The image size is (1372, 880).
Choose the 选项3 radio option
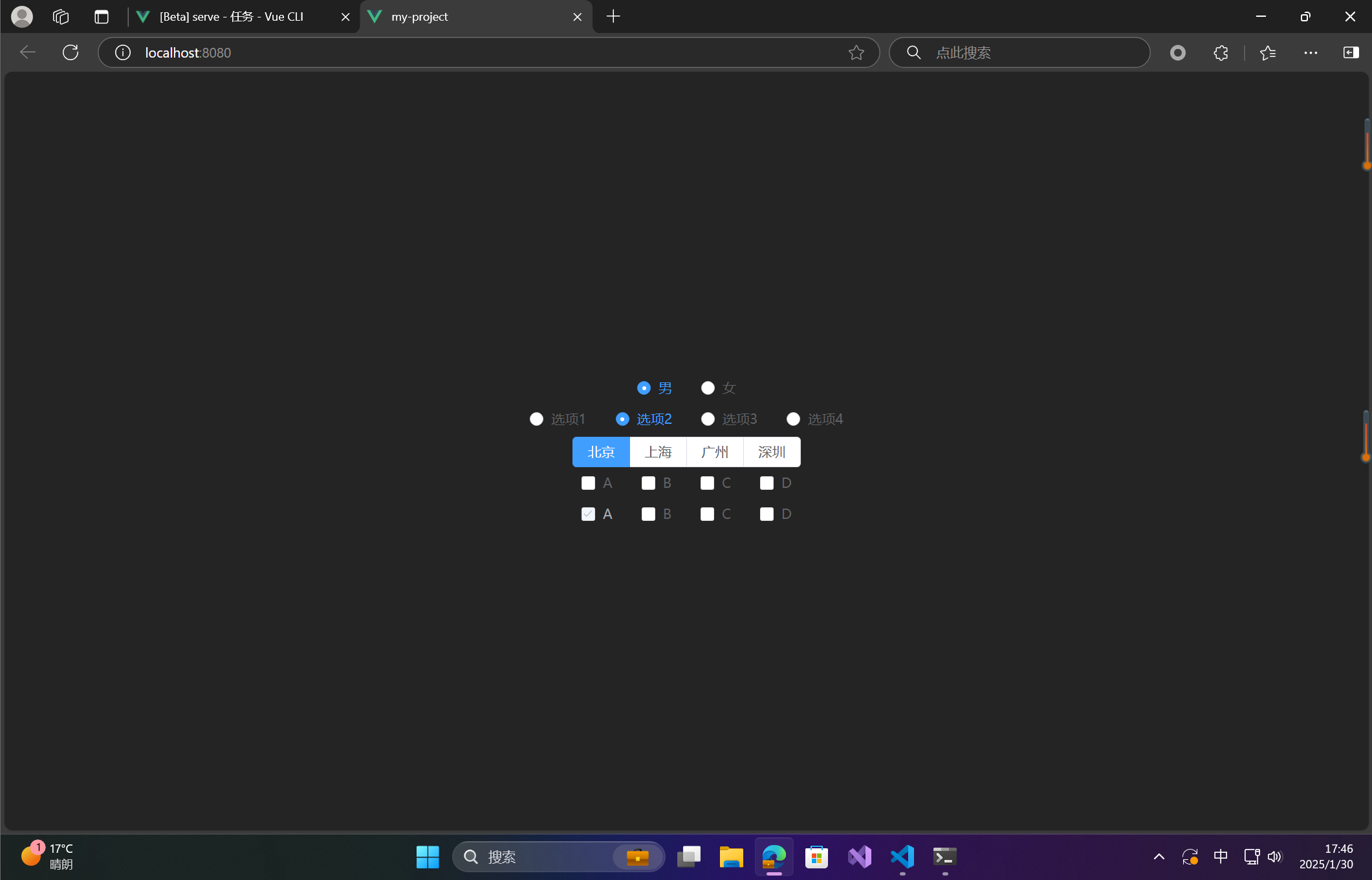point(708,419)
